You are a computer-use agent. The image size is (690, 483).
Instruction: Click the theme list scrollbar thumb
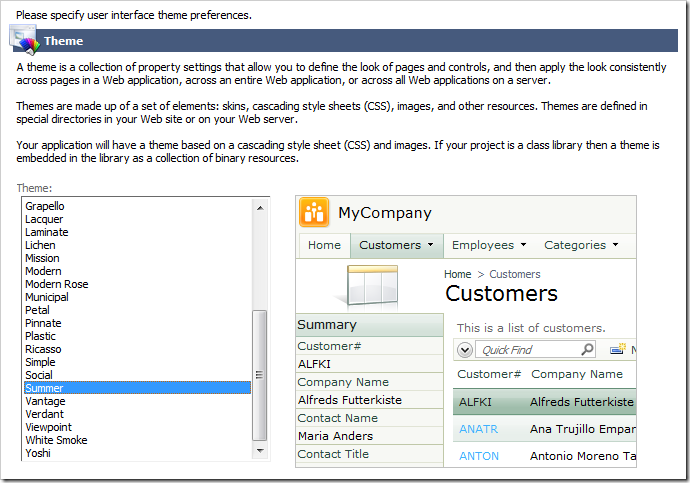[261, 375]
